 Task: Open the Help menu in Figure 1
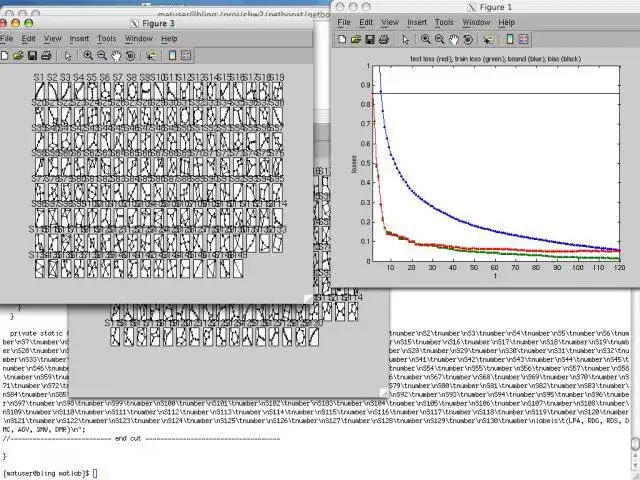[507, 22]
